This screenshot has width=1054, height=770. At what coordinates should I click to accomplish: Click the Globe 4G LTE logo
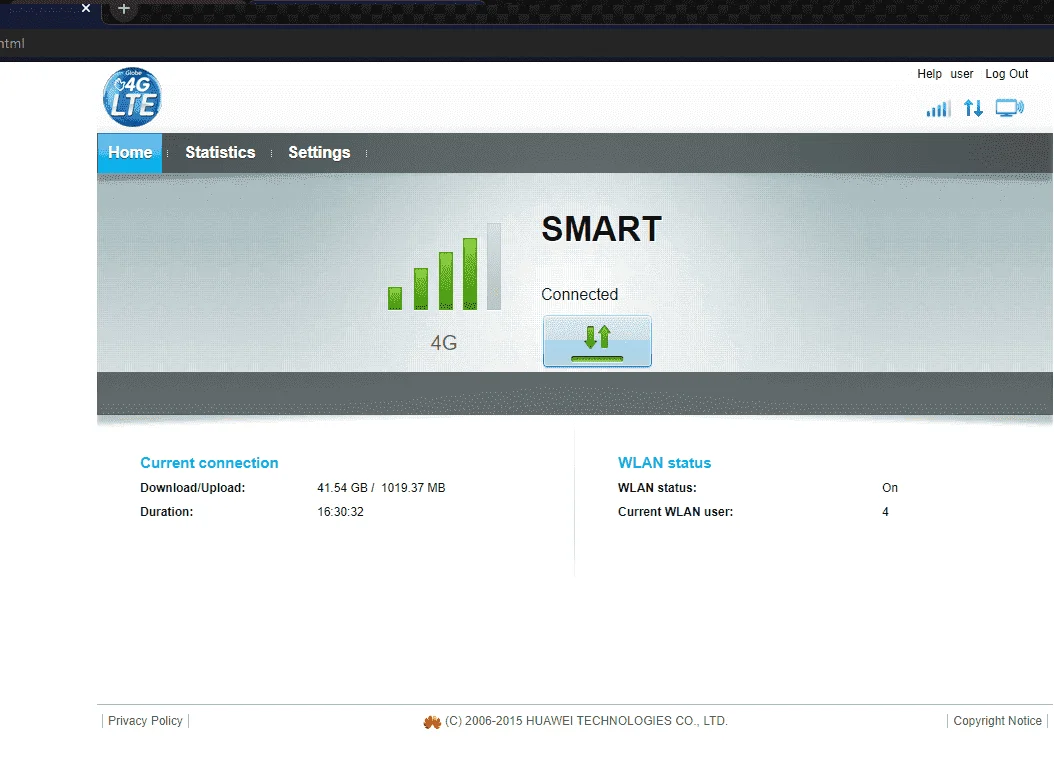[132, 97]
